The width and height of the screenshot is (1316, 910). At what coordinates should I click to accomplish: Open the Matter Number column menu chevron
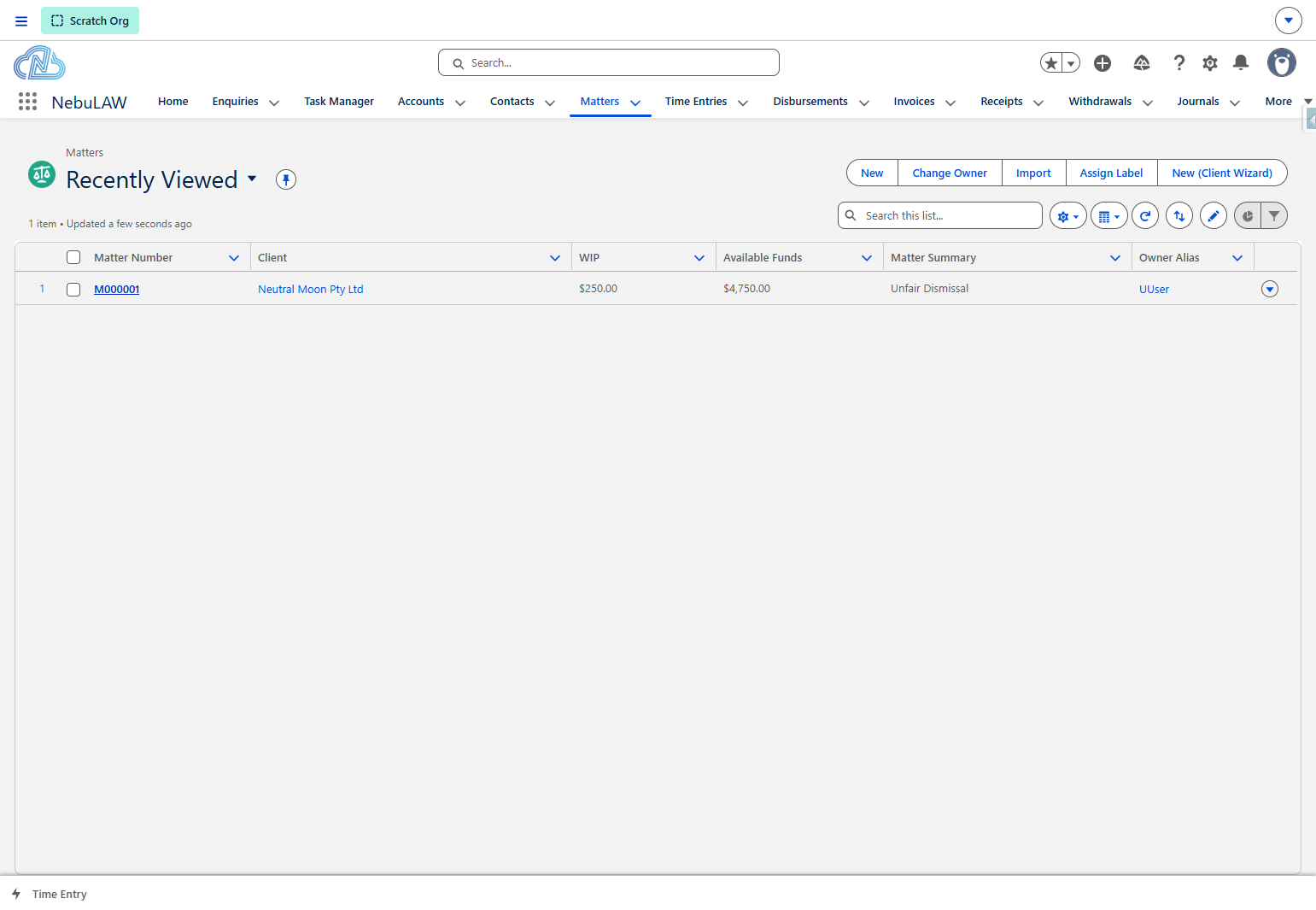tap(234, 258)
